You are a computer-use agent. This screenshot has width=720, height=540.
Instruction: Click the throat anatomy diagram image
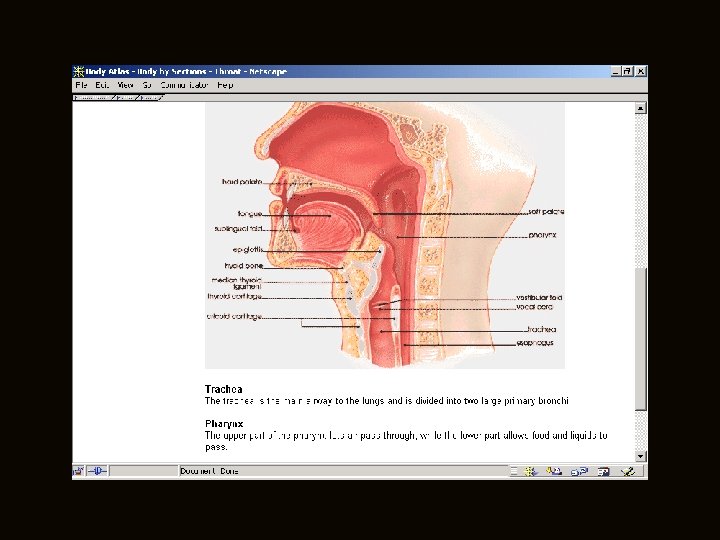385,235
